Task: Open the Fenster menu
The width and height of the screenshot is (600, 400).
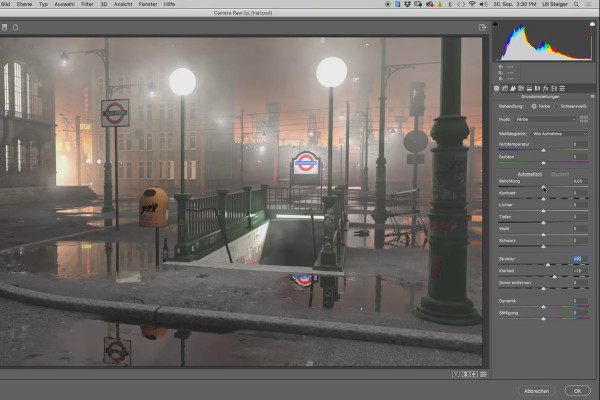Action: click(148, 4)
